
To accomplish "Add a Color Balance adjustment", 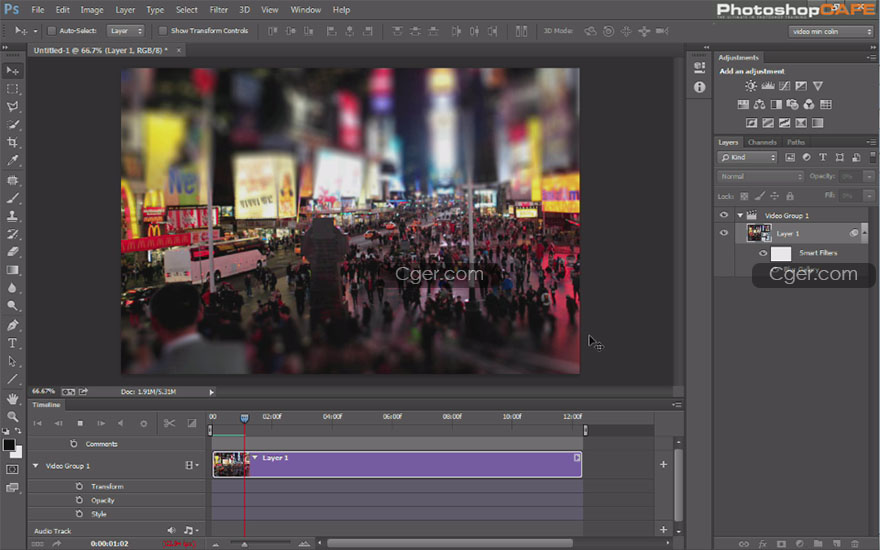I will (x=759, y=104).
